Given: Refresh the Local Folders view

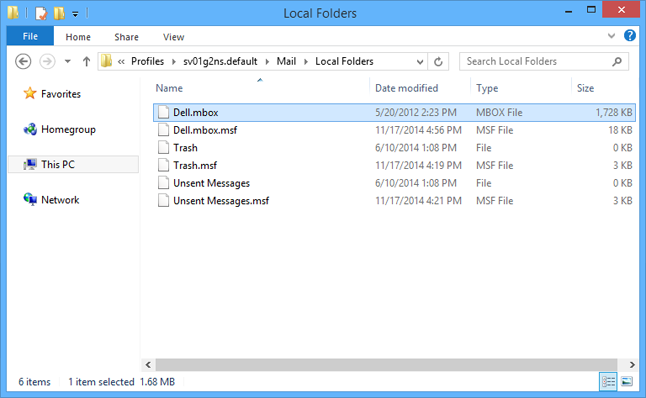Looking at the screenshot, I should coord(438,62).
